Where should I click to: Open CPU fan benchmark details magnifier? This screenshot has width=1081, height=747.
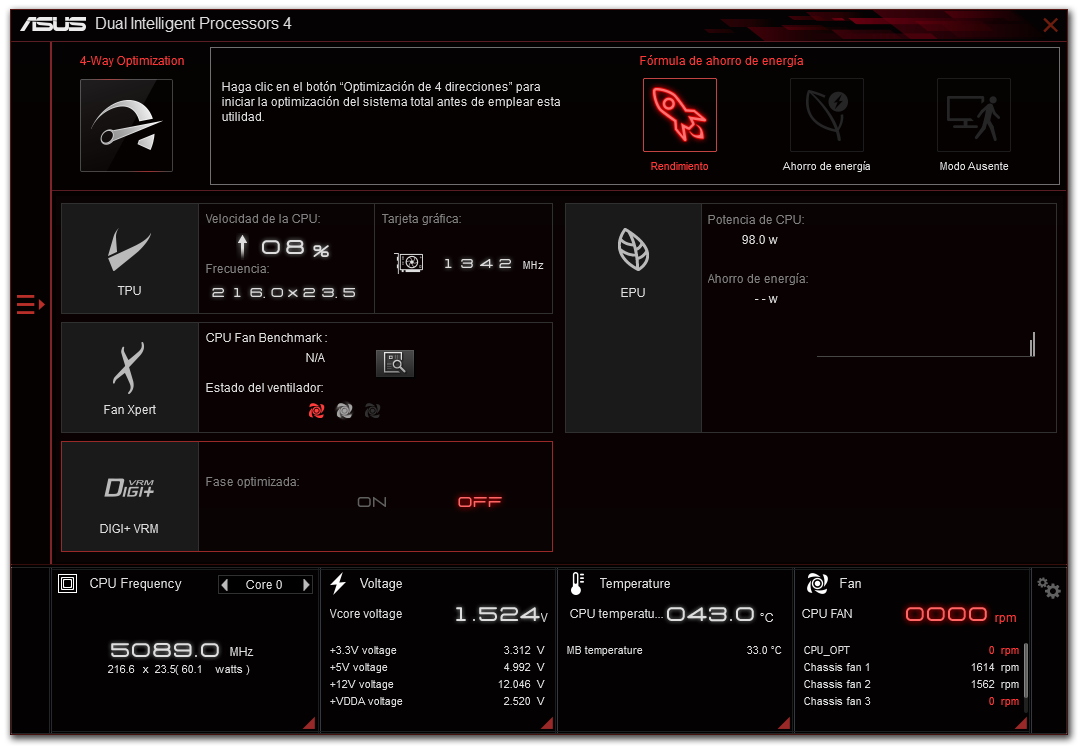pos(395,362)
